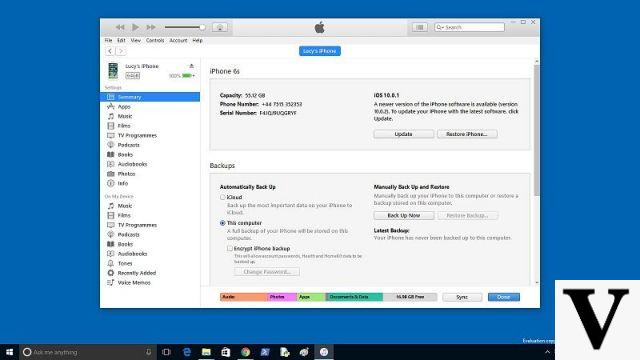Screen dimensions: 640x360
Task: Click the Photos segment of storage bar
Action: (x=282, y=297)
